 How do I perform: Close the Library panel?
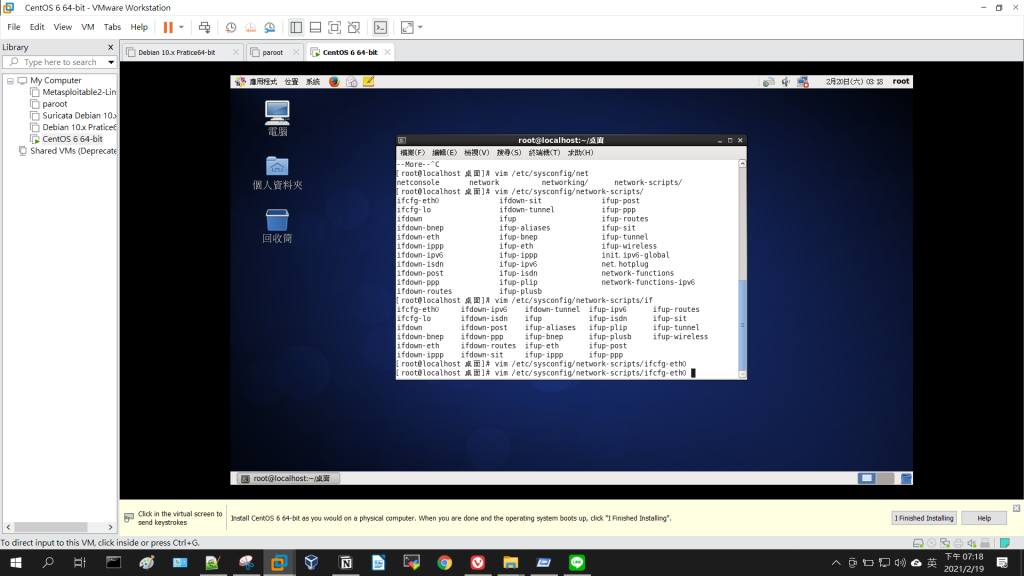[x=110, y=47]
